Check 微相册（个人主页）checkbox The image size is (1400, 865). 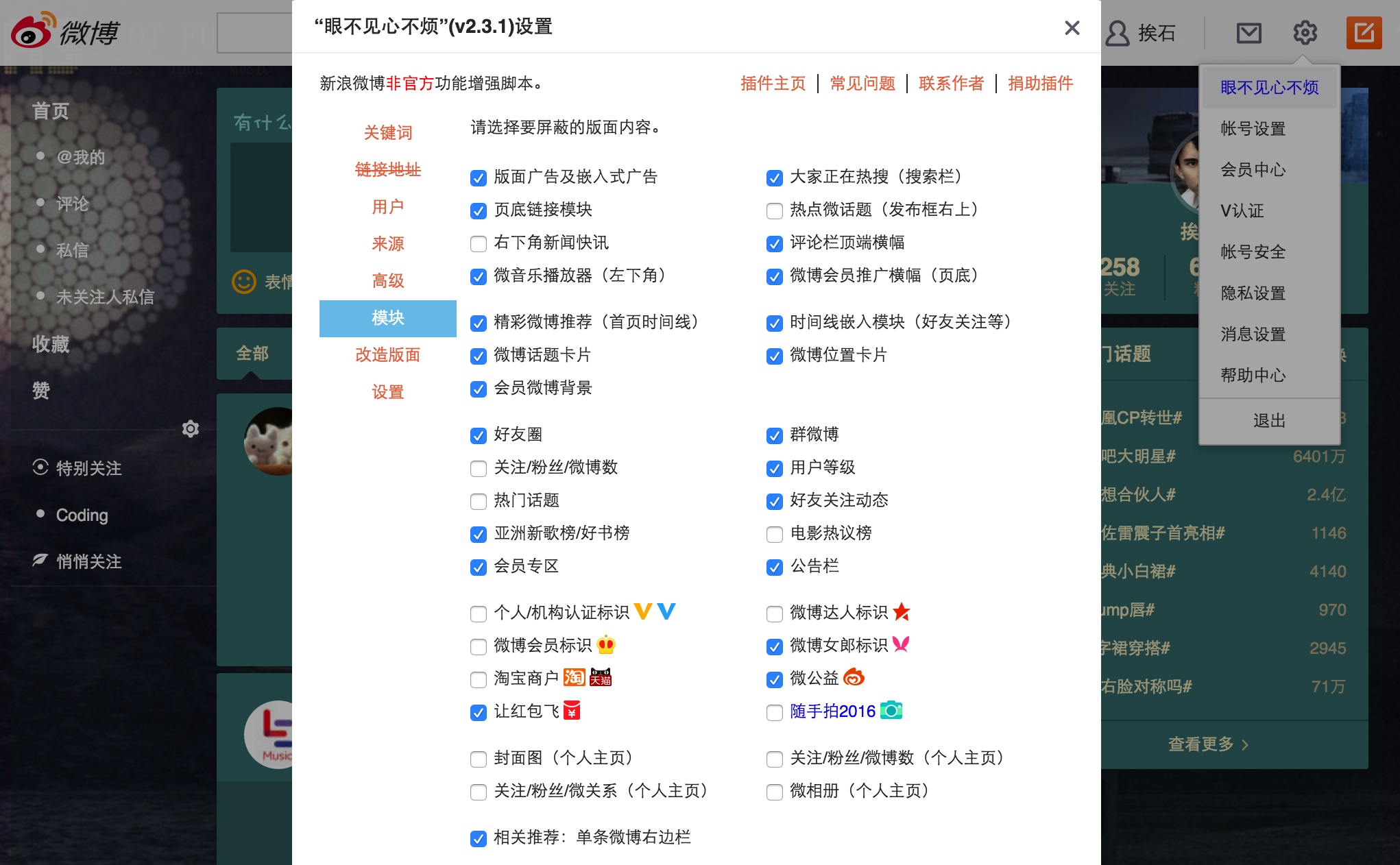click(775, 792)
